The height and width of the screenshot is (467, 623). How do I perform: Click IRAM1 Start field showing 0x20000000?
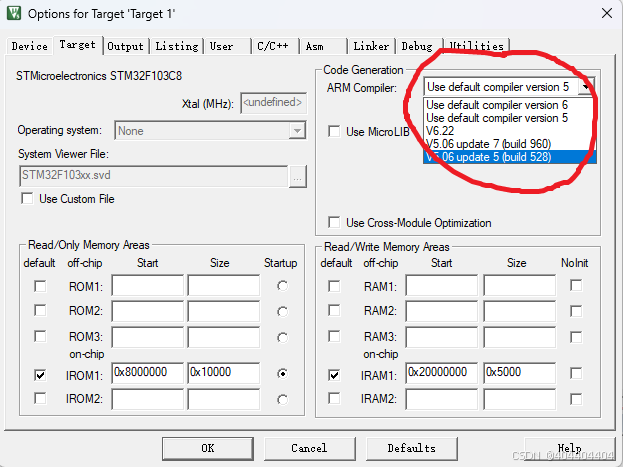(x=441, y=373)
